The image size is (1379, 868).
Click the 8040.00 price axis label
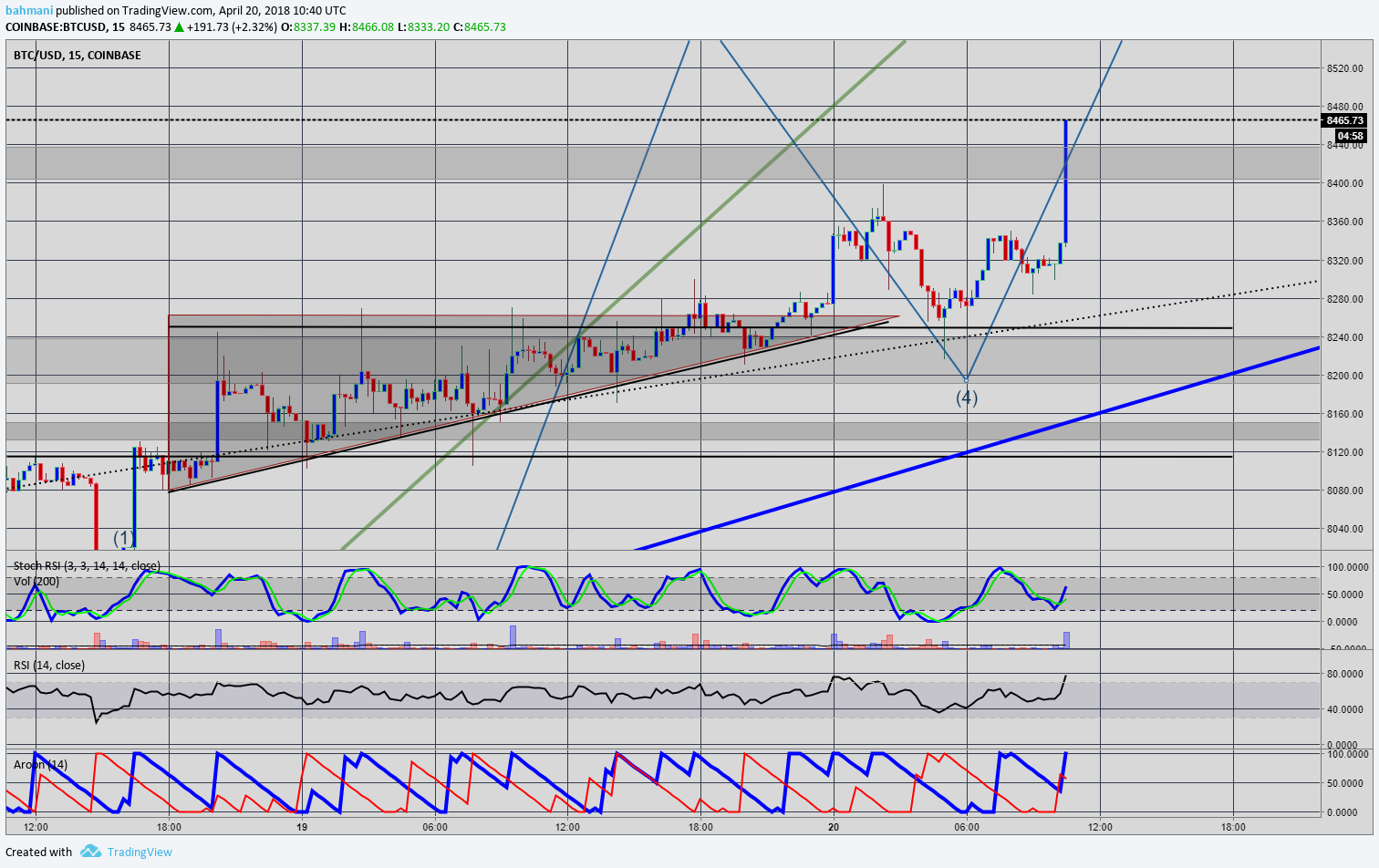click(x=1345, y=529)
